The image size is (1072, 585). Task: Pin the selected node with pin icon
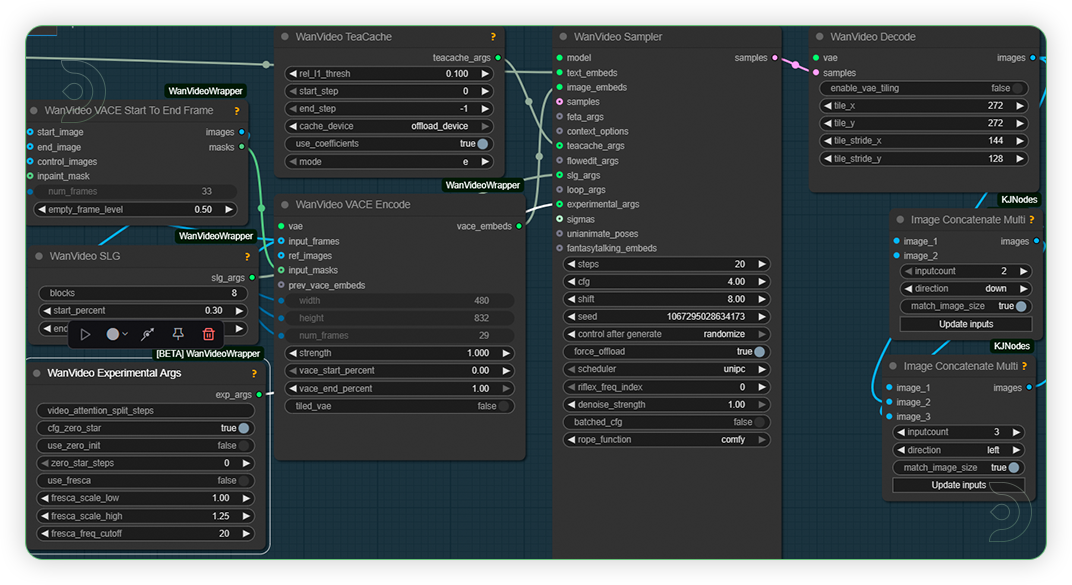click(178, 334)
